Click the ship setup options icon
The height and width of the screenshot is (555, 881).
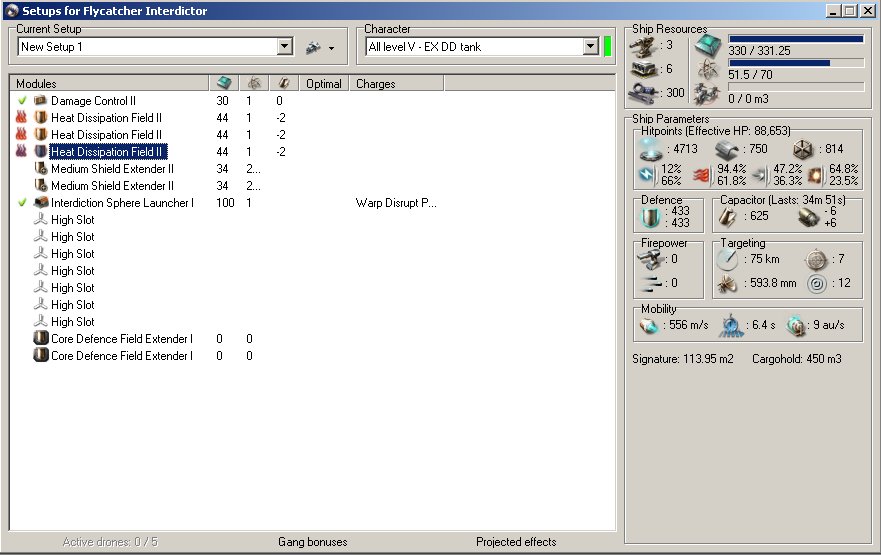(313, 48)
